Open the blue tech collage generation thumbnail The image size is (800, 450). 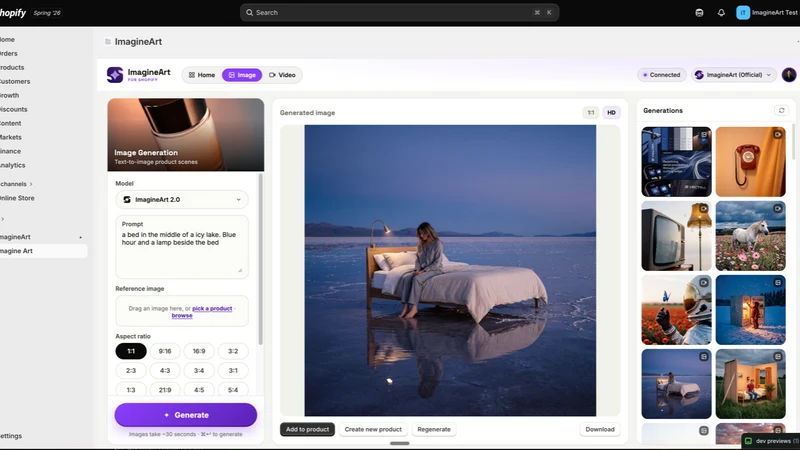[676, 162]
